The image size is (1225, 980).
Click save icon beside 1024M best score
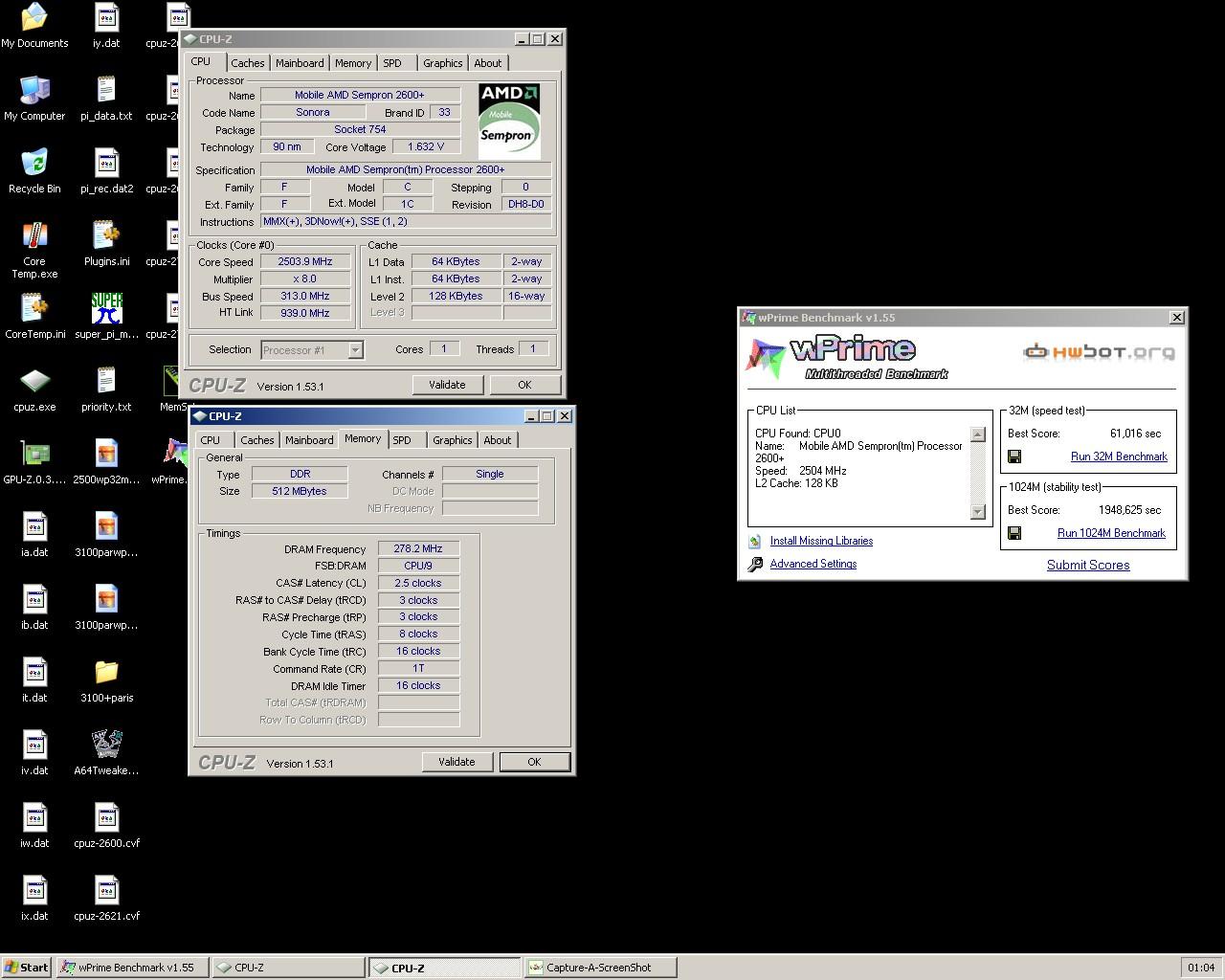click(x=1014, y=533)
